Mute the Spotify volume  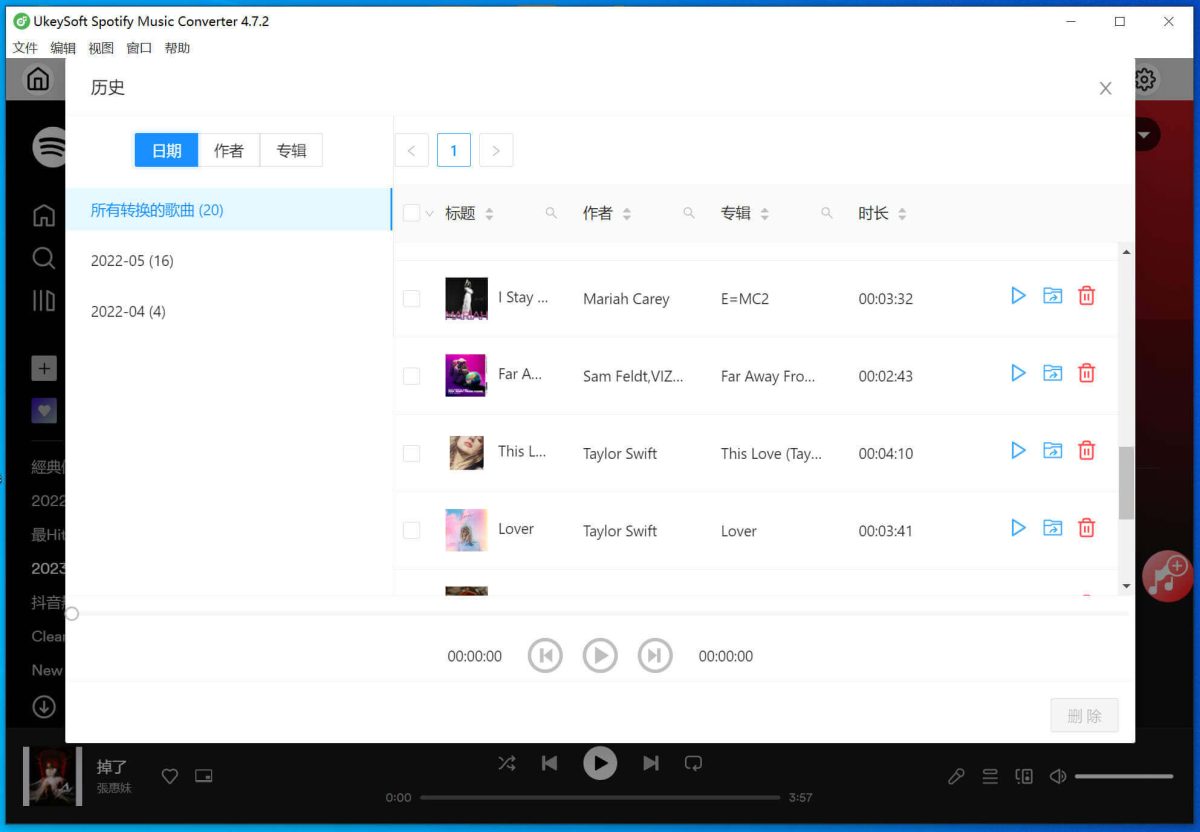pyautogui.click(x=1058, y=776)
